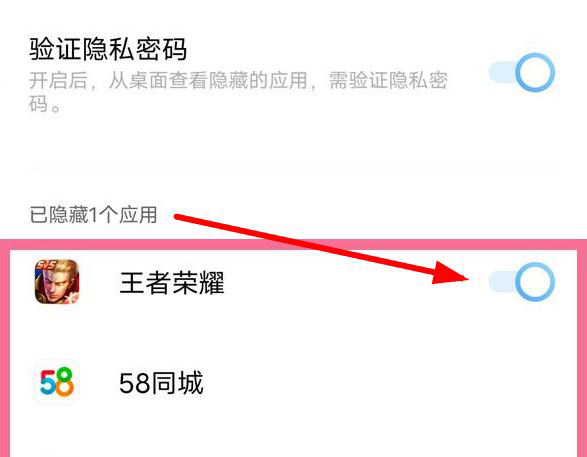Tap the round knob of 验证隐私密码 switch
The image size is (587, 457).
click(535, 72)
